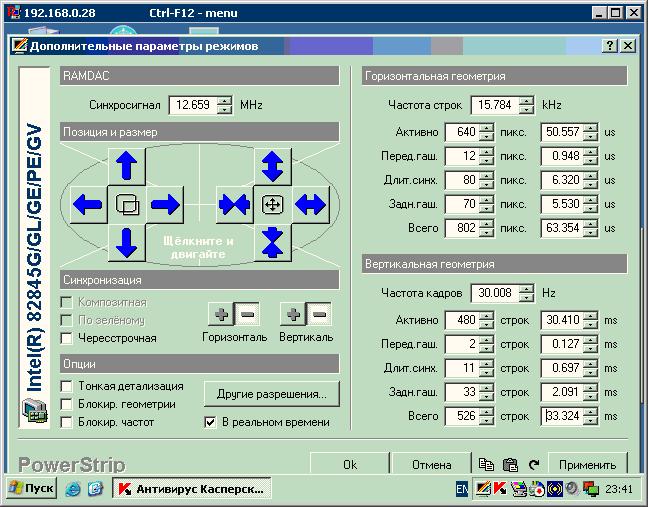Click the move-up blue arrow in position panel

(127, 166)
